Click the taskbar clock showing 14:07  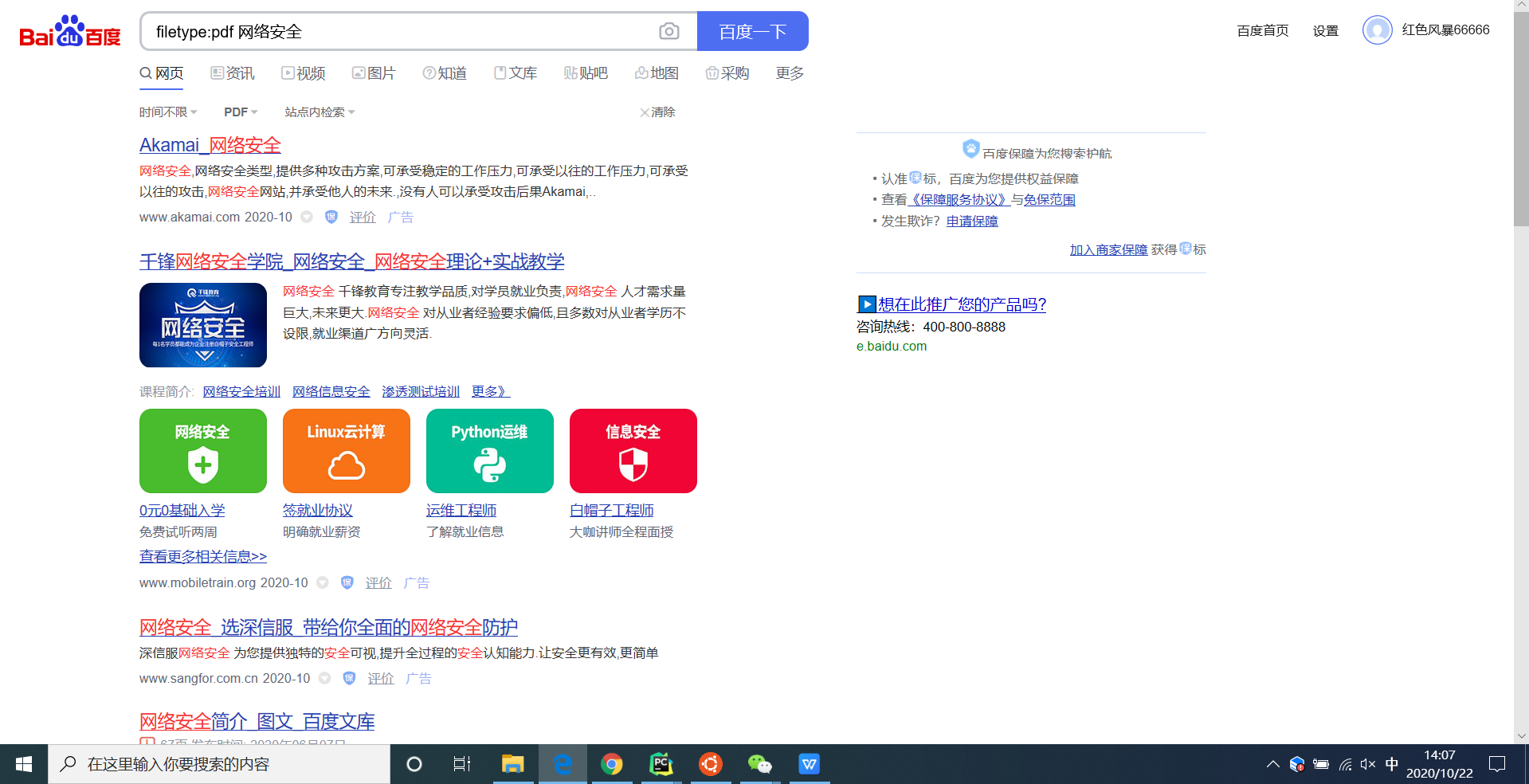tap(1439, 764)
